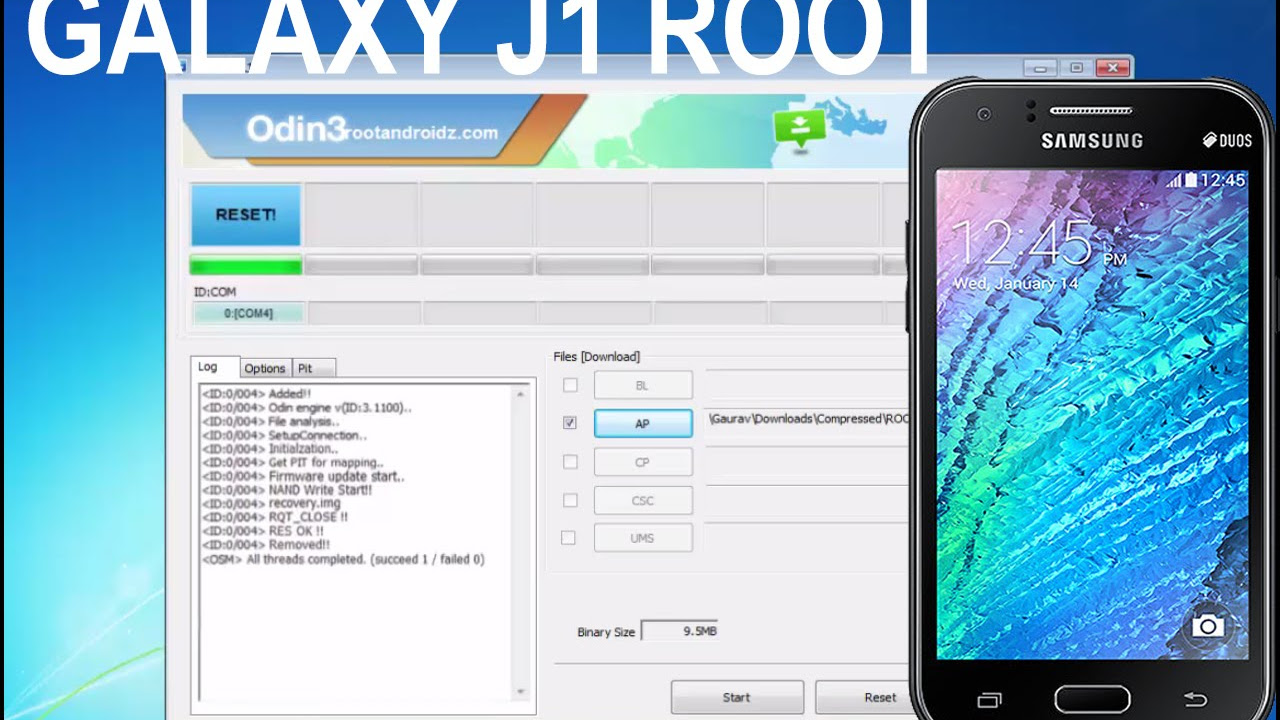Tap the phone's back key
The image size is (1280, 720).
(1194, 699)
